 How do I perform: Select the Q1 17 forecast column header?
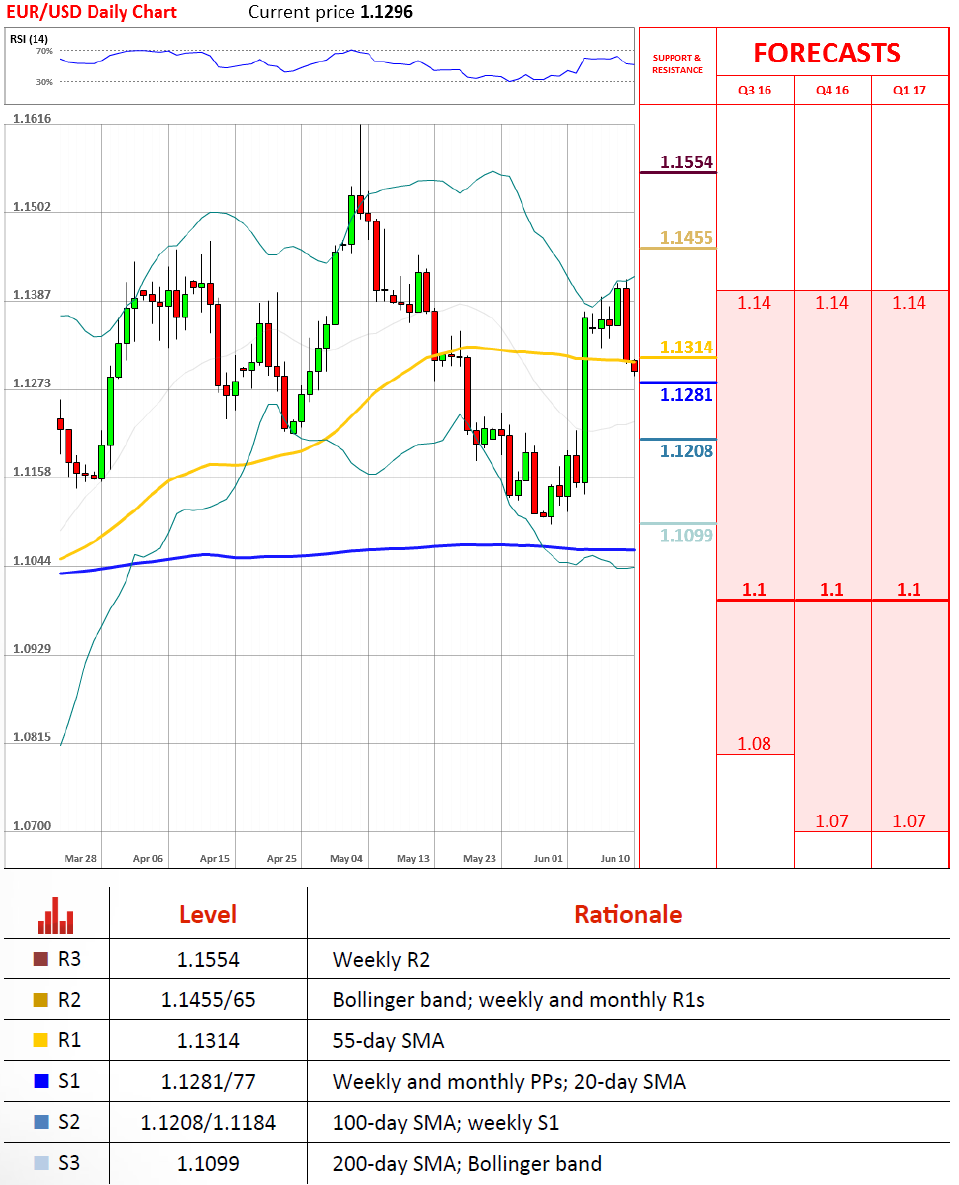pos(909,90)
